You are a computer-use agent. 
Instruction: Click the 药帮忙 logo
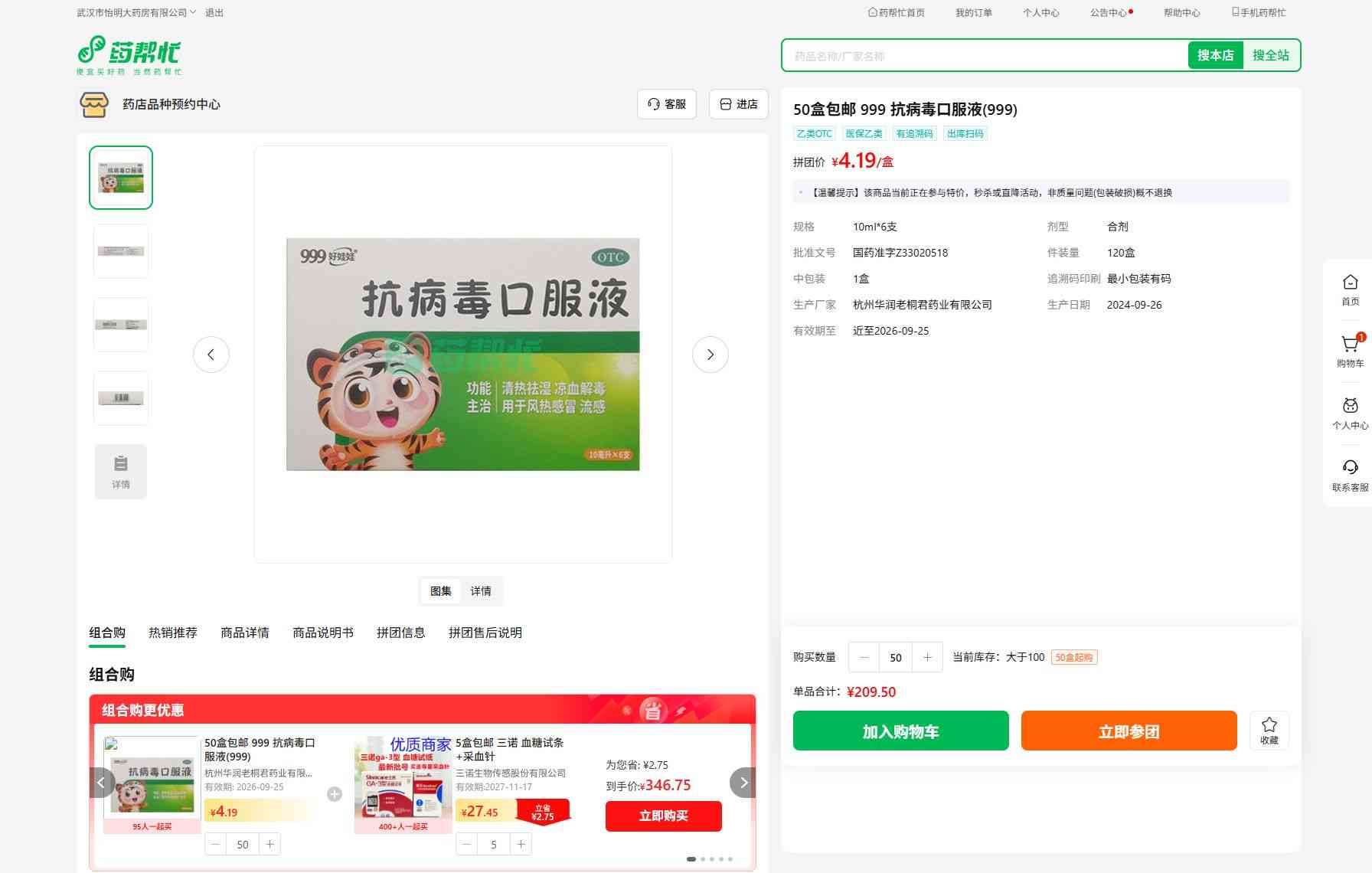[x=129, y=55]
